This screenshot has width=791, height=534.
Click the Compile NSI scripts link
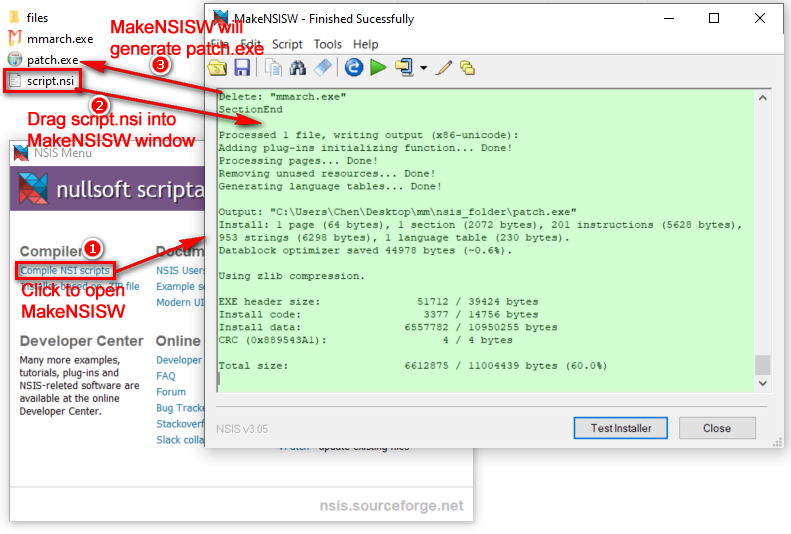tap(65, 270)
